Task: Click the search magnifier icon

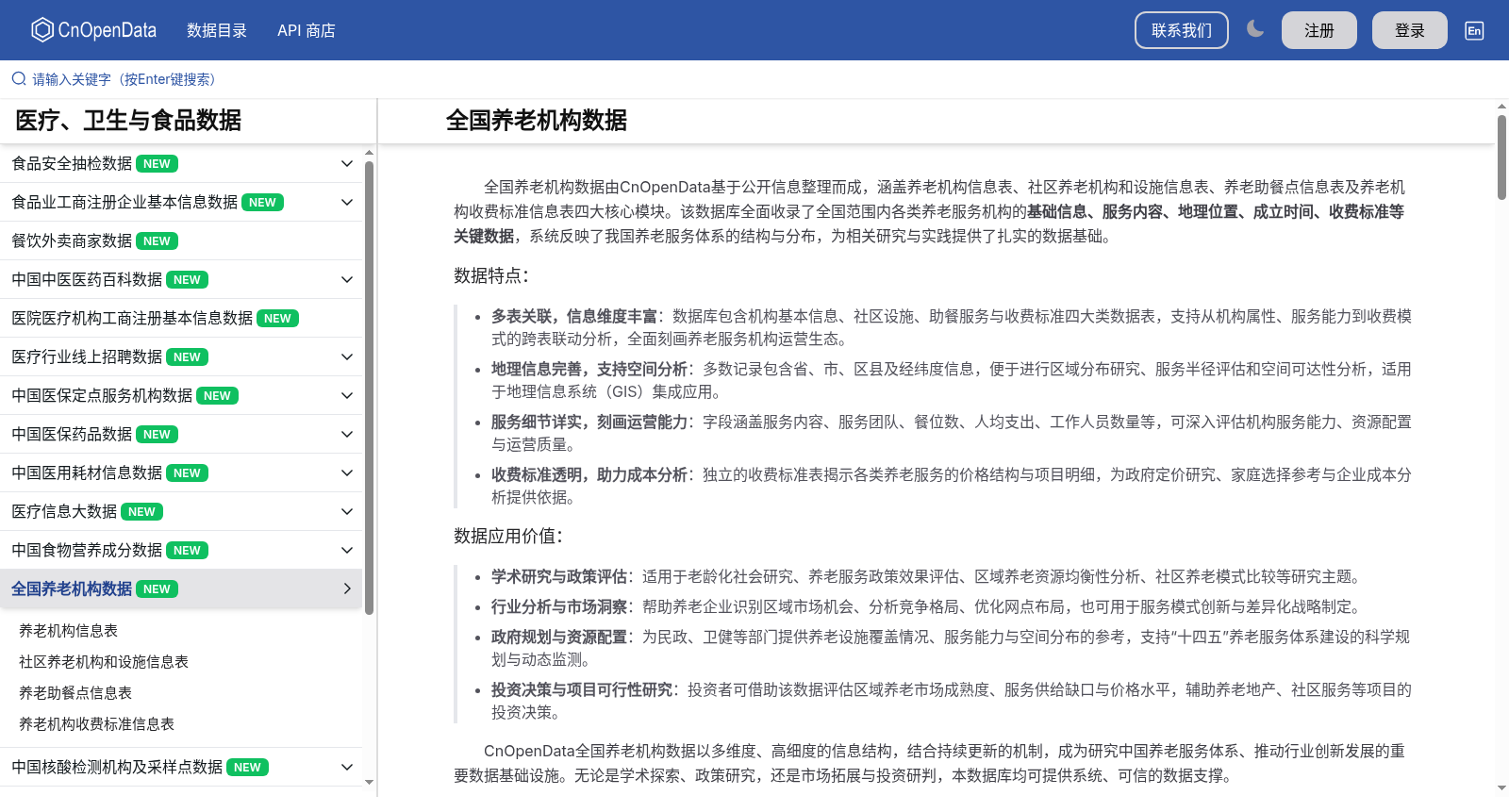Action: pyautogui.click(x=19, y=79)
